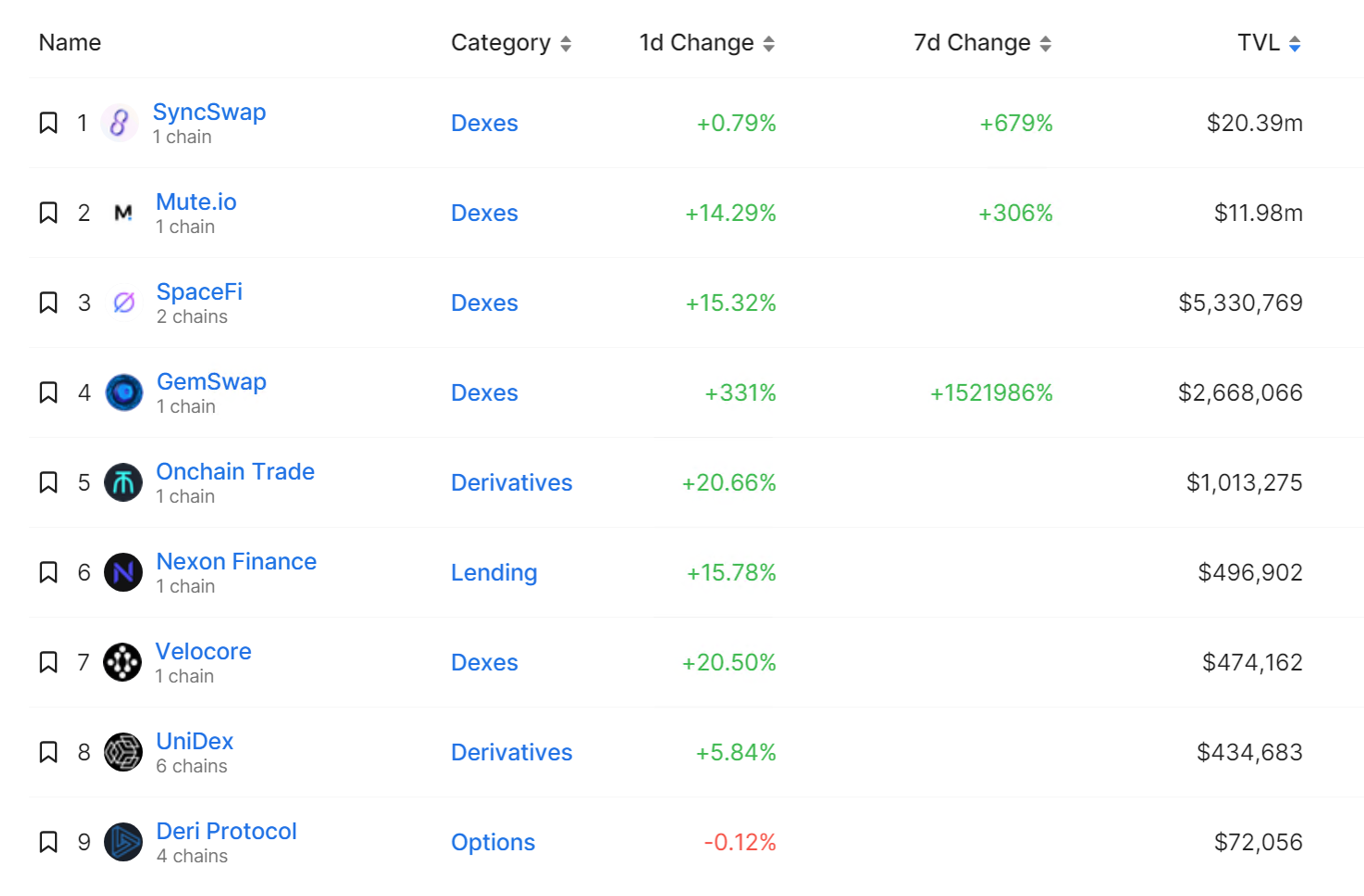Screen dimensions: 1364x896
Task: Filter by Lending category link
Action: pos(494,573)
